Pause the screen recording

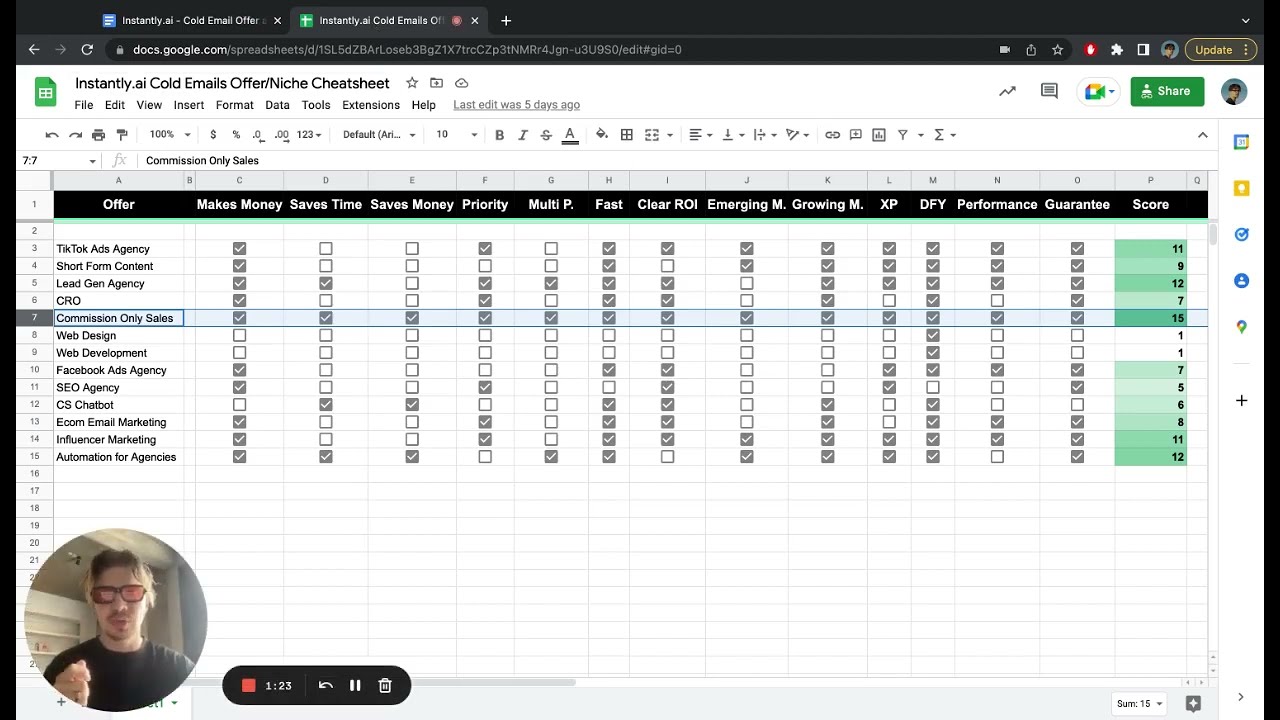pyautogui.click(x=355, y=686)
